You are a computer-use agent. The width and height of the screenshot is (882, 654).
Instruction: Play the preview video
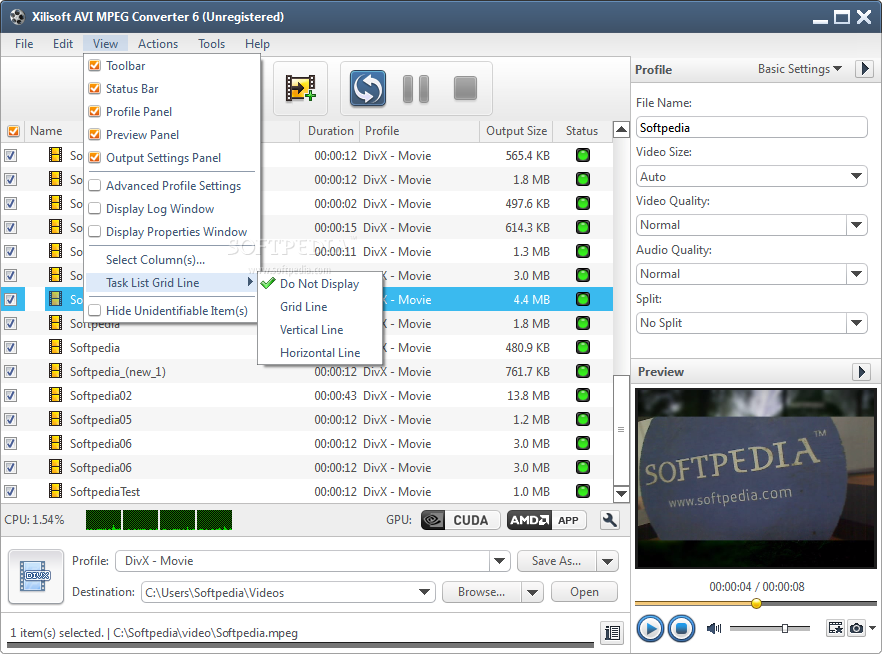[650, 628]
